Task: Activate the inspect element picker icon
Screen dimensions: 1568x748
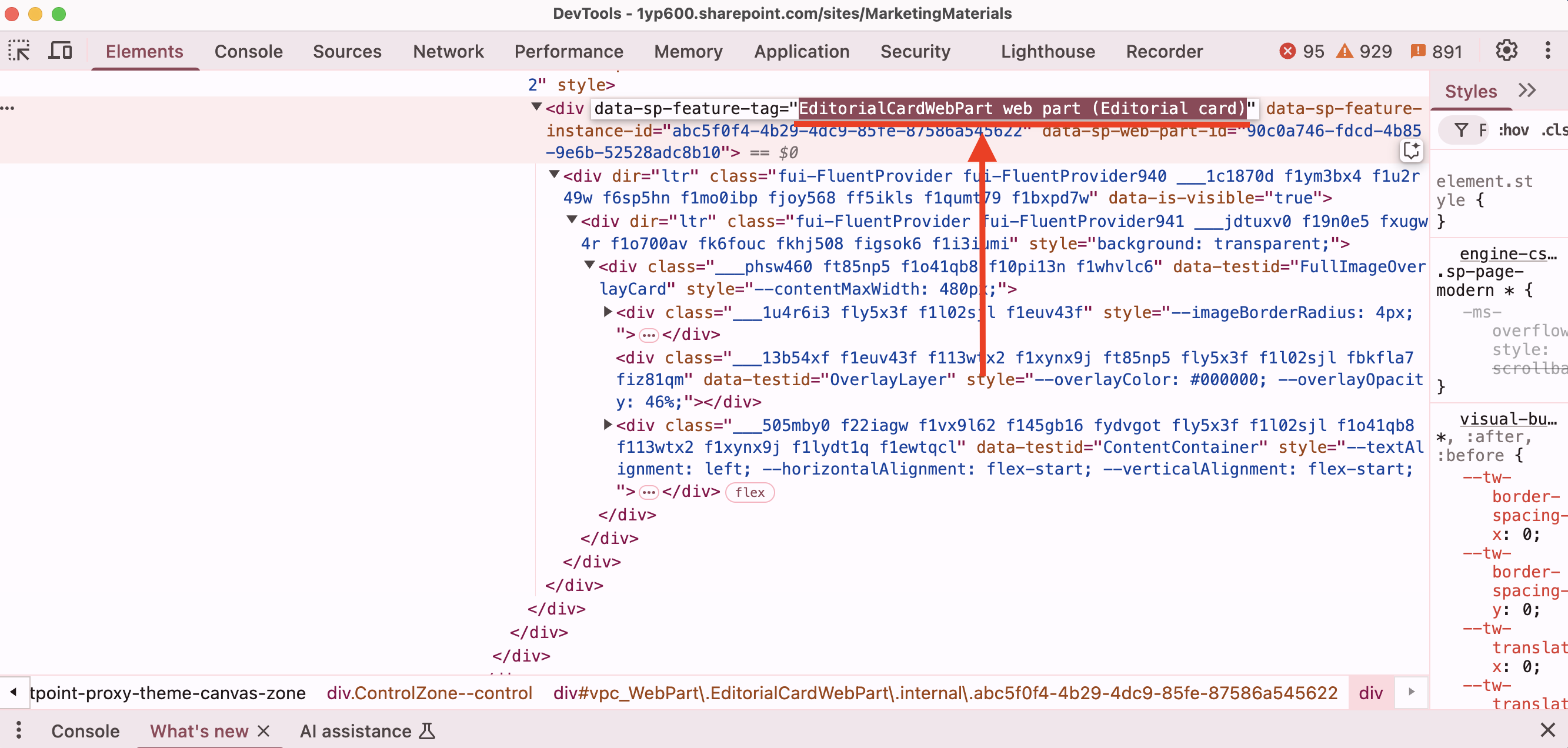Action: [19, 51]
